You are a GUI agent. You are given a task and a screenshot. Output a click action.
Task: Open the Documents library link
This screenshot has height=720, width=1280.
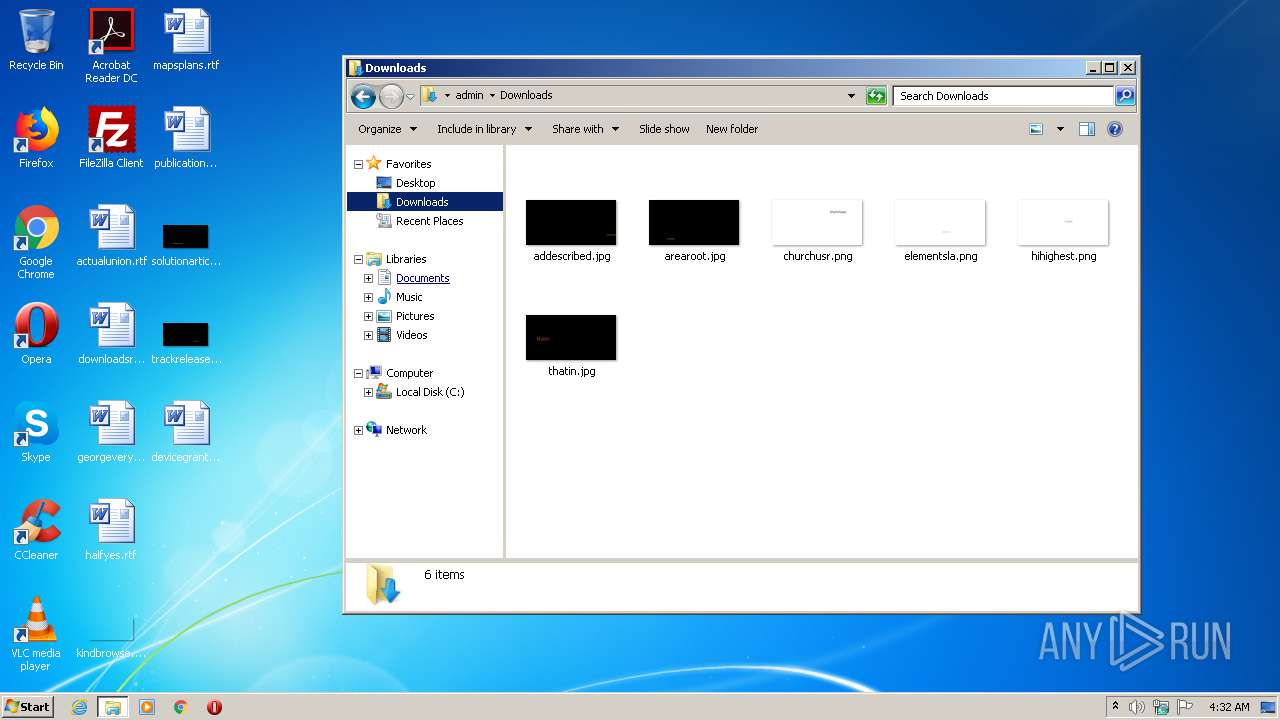pos(422,278)
